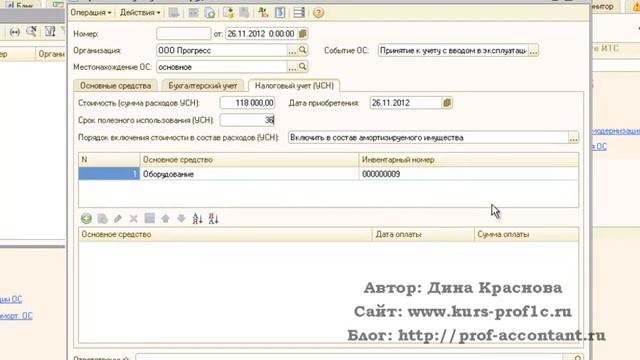Click the Местонахождение ОС field основное
The image size is (640, 360).
pos(222,67)
